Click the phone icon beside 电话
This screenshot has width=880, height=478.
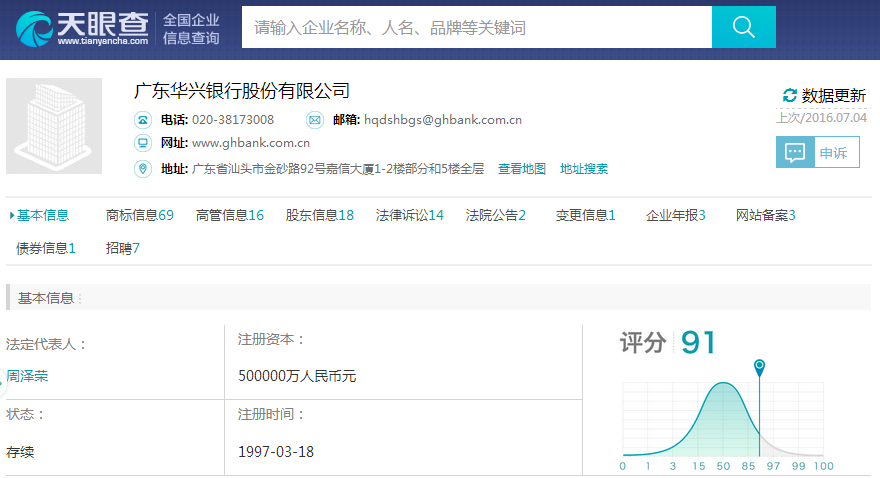[143, 120]
